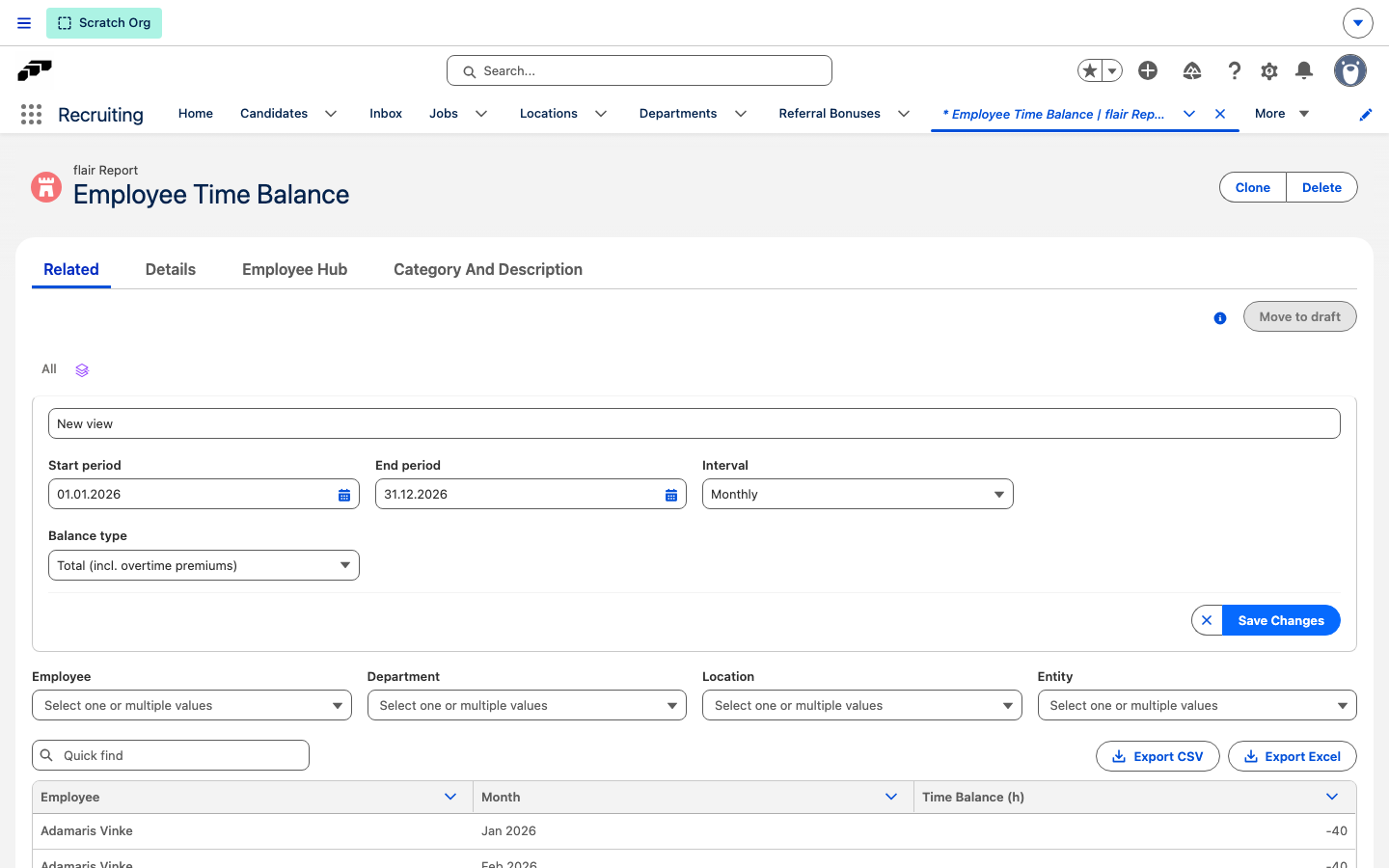The image size is (1389, 868).
Task: Open the help question mark icon
Action: coord(1234,70)
